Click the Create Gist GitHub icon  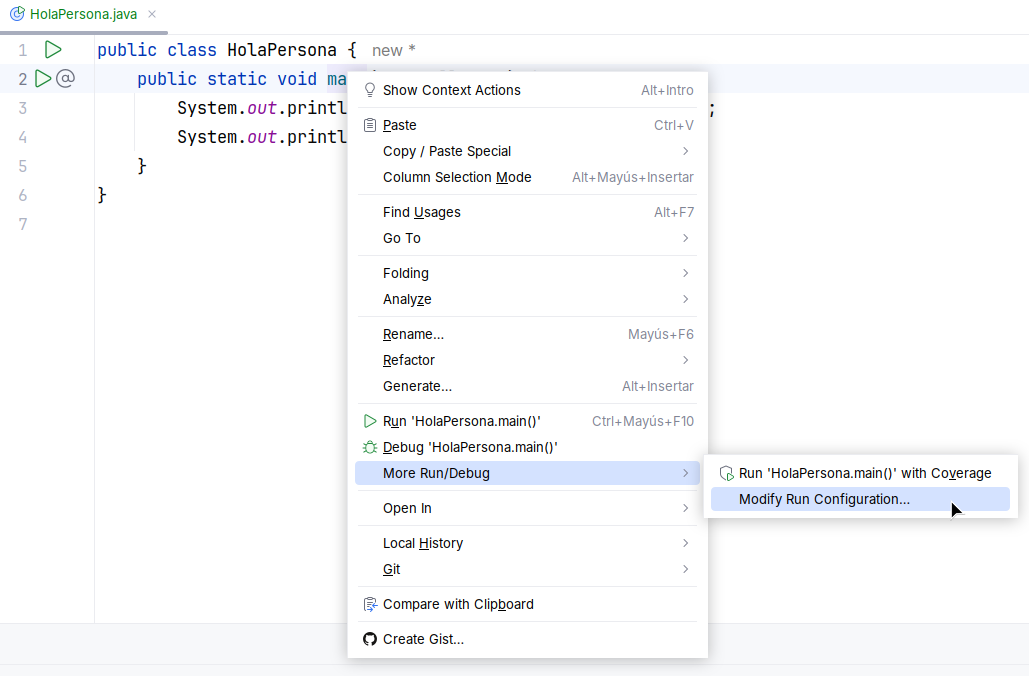tap(370, 639)
